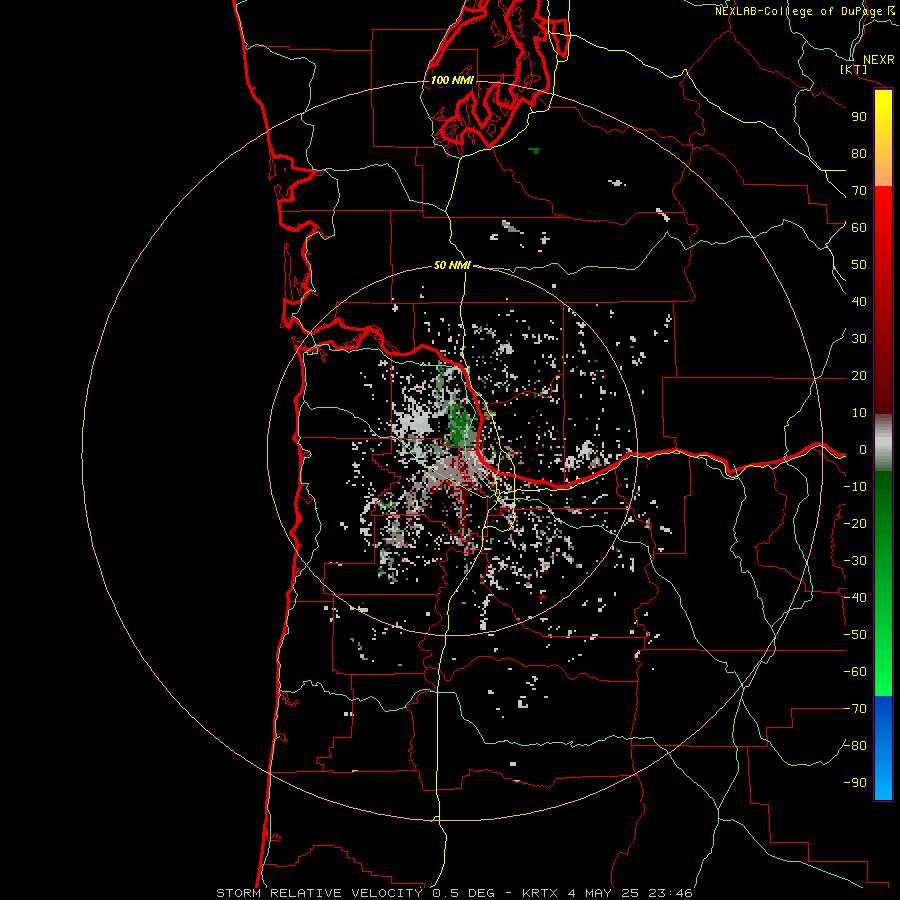Select the -60 scale value
This screenshot has height=900, width=900.
point(855,672)
